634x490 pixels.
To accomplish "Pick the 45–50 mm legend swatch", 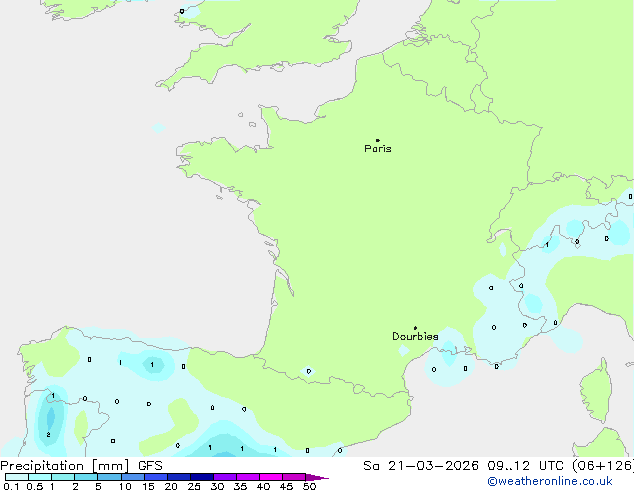I will [294, 477].
